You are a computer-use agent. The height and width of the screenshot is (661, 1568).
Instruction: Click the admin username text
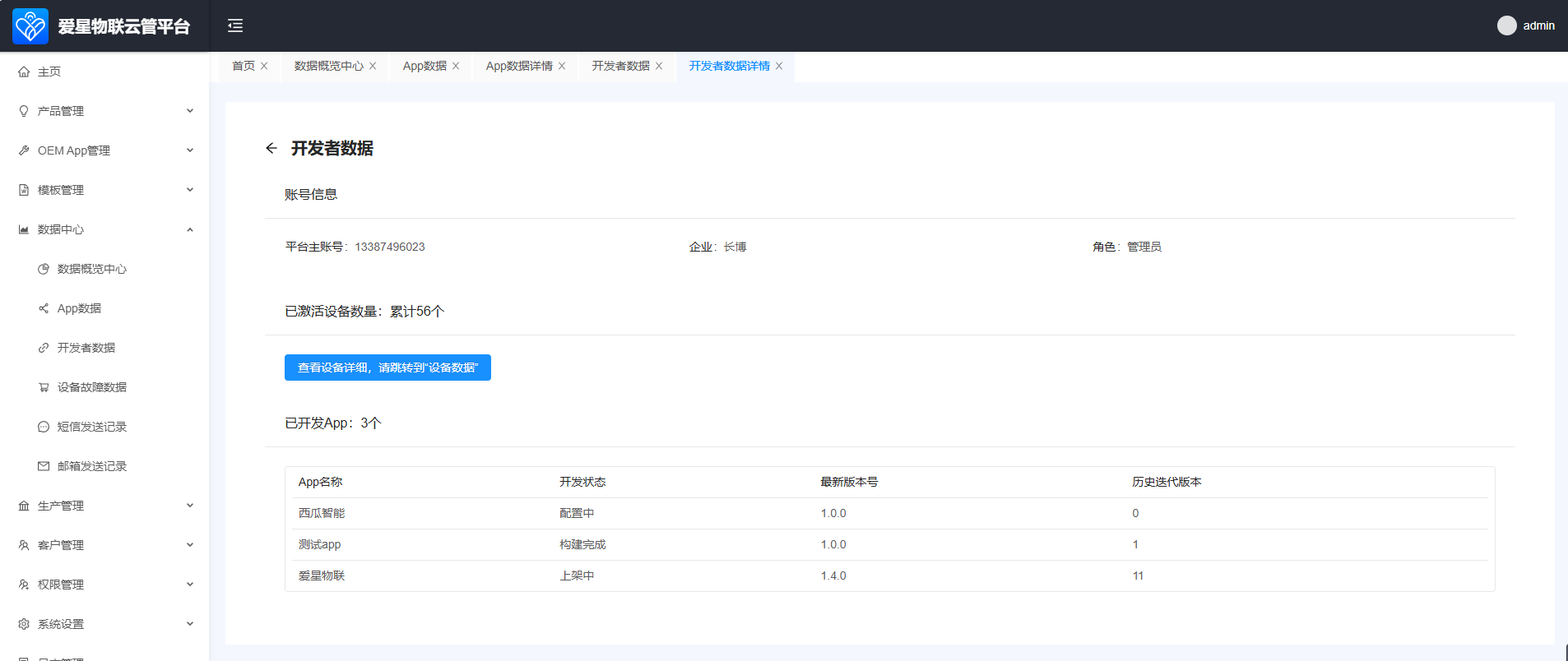coord(1538,25)
